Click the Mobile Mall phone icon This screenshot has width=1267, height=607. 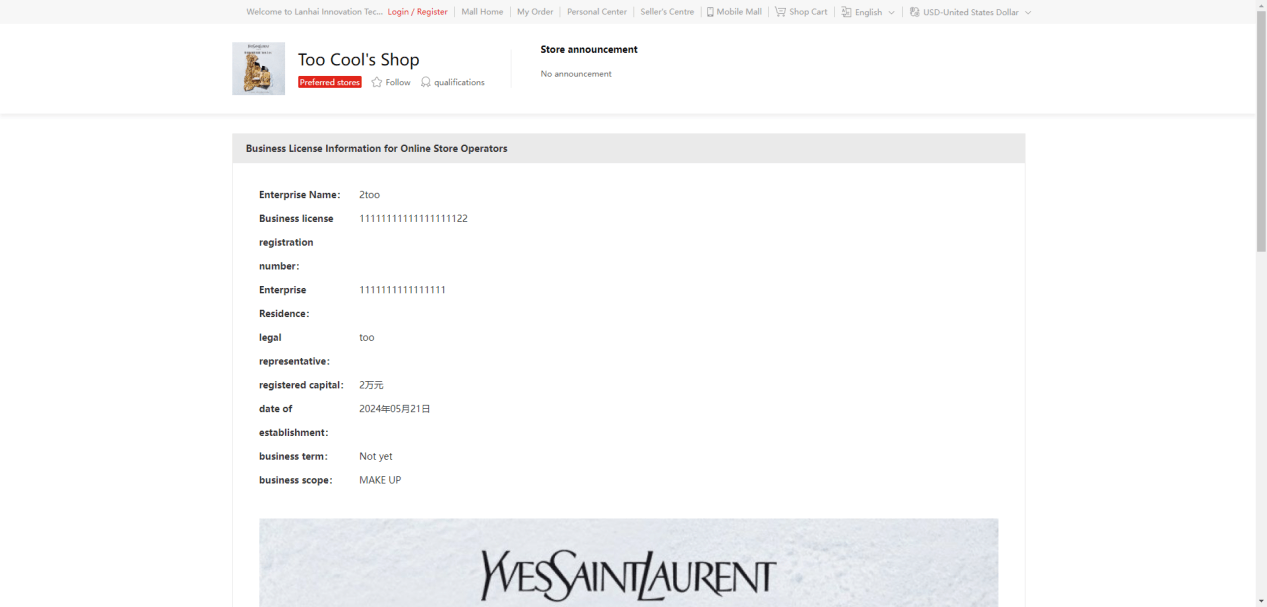point(710,12)
